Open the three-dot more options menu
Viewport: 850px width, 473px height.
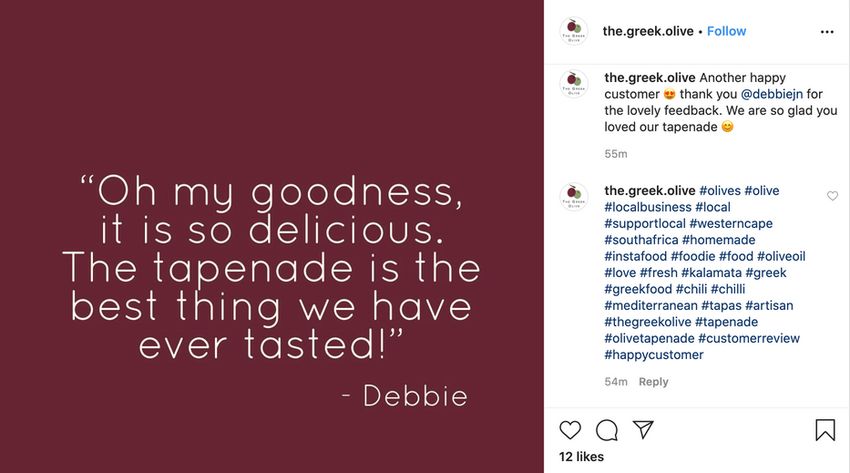(827, 32)
